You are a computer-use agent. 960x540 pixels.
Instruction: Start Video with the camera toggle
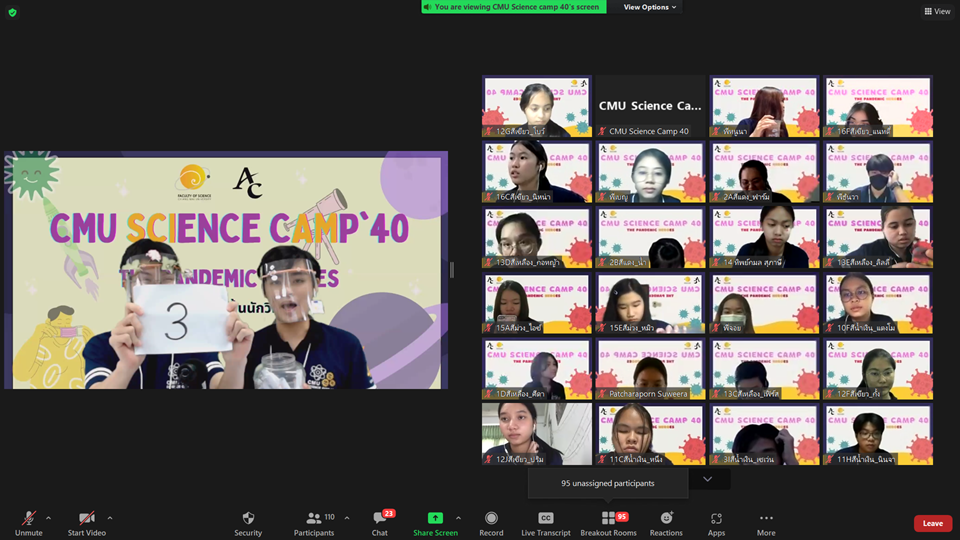pyautogui.click(x=87, y=522)
